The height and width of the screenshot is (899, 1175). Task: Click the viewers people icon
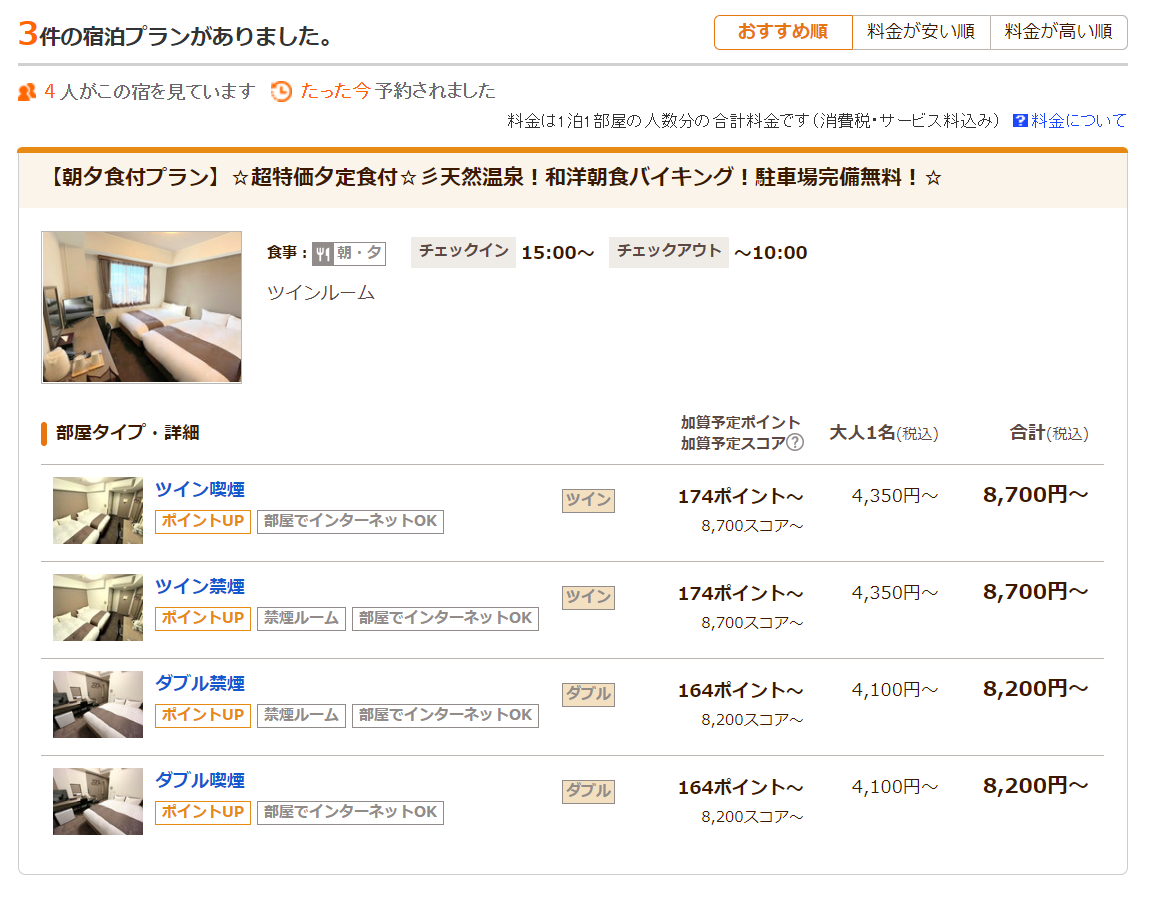(x=27, y=92)
